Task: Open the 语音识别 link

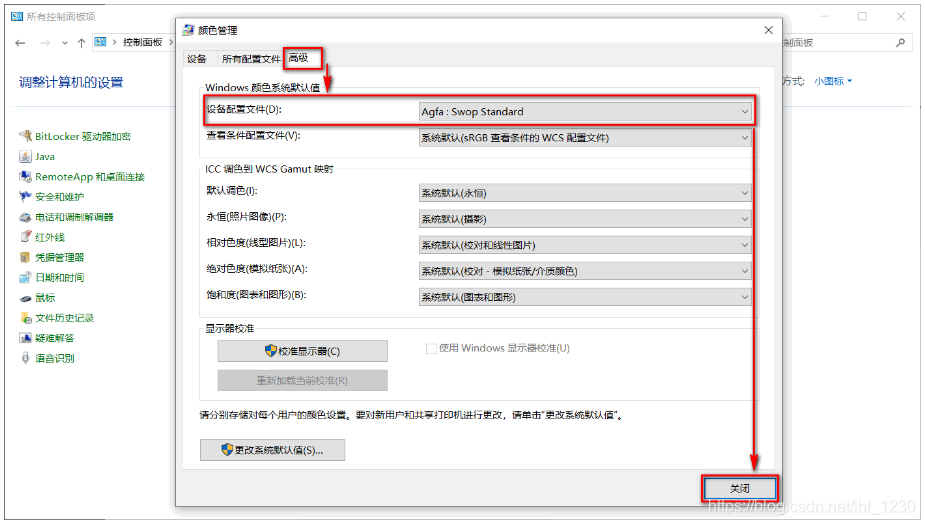Action: 54,358
